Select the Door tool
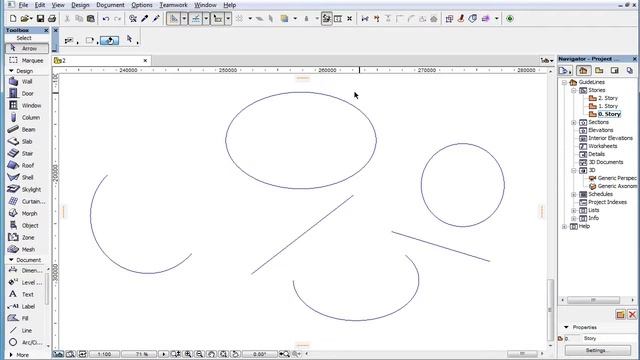640x360 pixels. pyautogui.click(x=27, y=93)
